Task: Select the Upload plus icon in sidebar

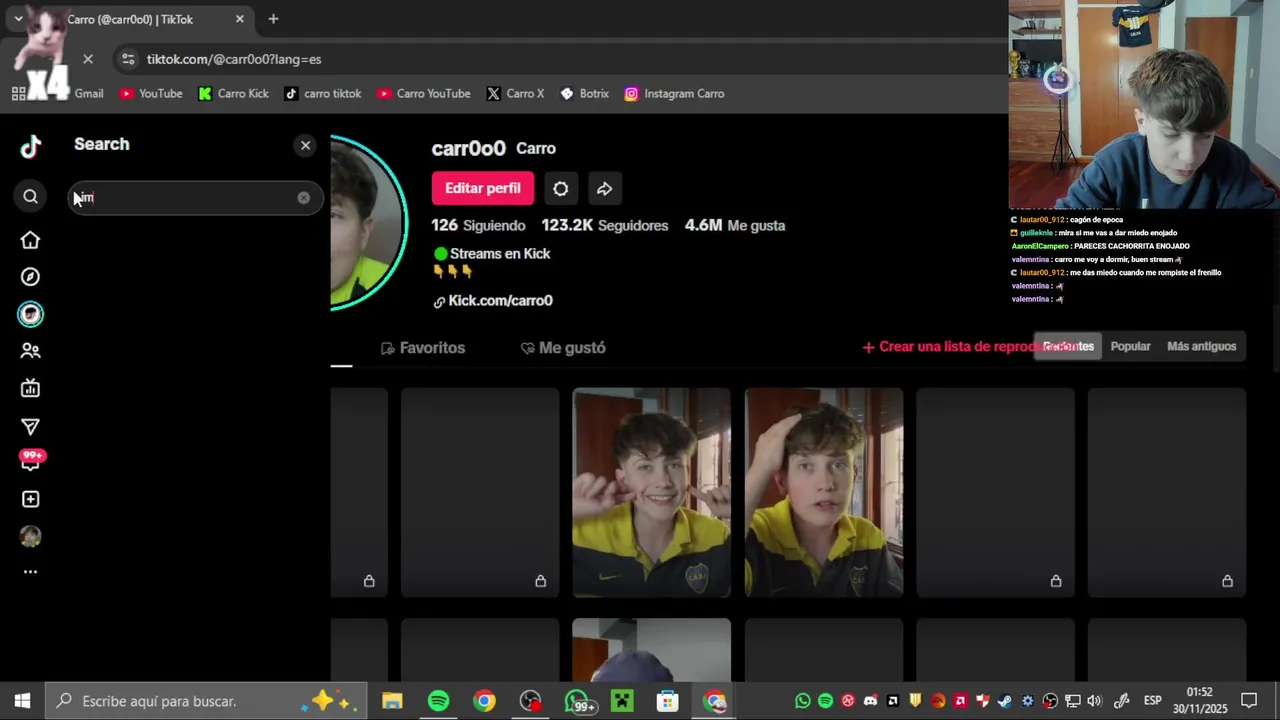Action: click(x=30, y=499)
